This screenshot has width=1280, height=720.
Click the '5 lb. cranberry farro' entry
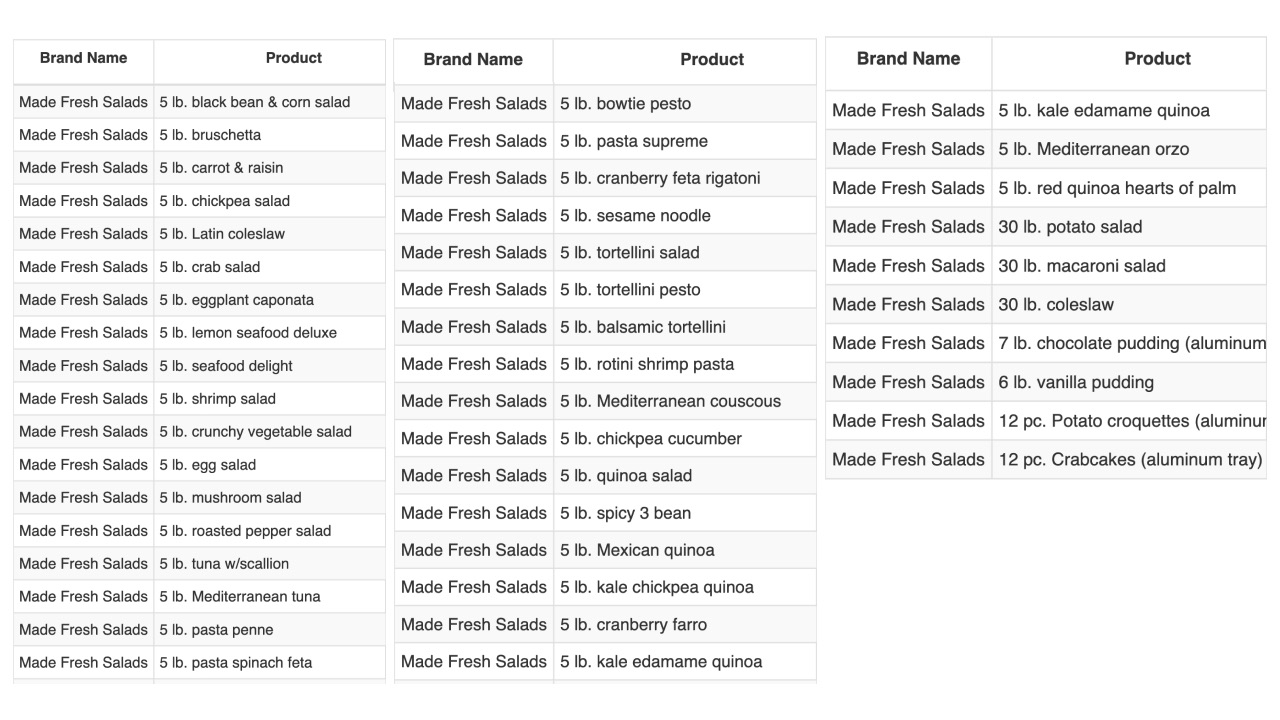click(x=685, y=624)
